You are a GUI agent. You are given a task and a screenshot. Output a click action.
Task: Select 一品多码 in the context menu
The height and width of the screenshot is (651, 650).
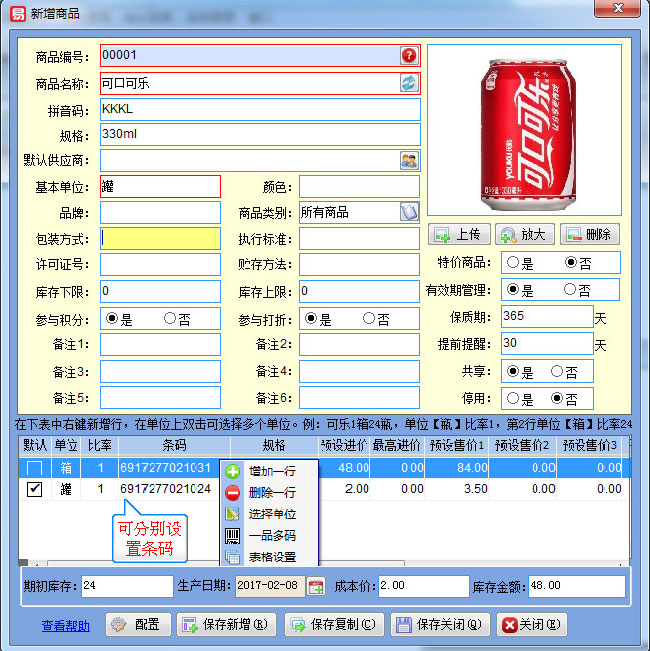coord(270,535)
